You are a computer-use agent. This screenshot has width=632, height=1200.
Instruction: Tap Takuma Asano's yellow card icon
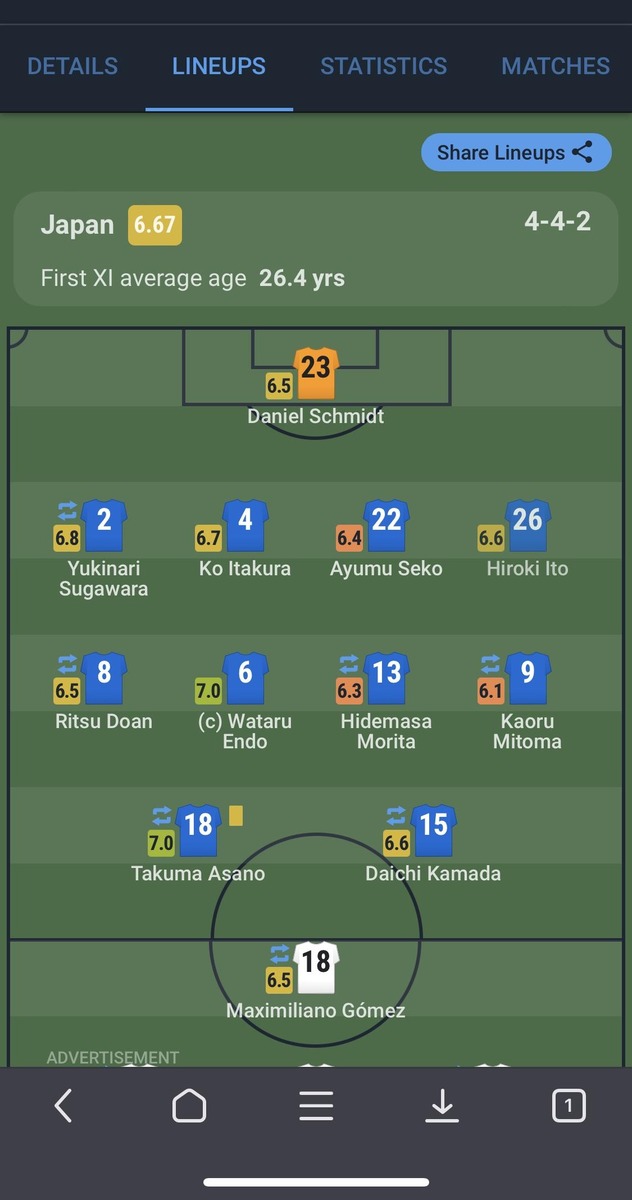[x=236, y=816]
